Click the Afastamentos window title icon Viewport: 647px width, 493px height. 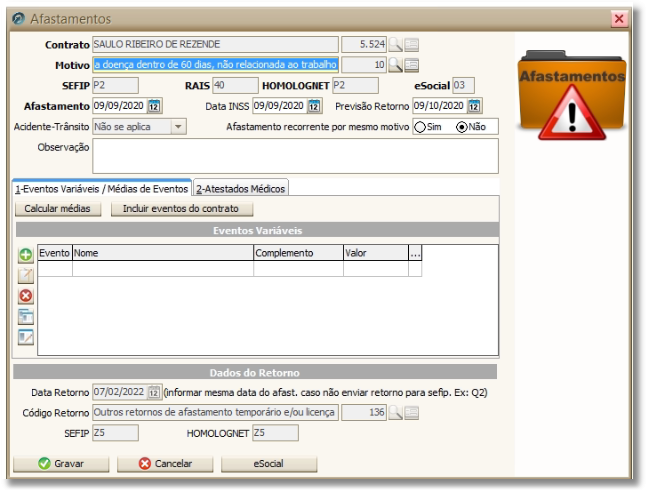click(x=18, y=19)
